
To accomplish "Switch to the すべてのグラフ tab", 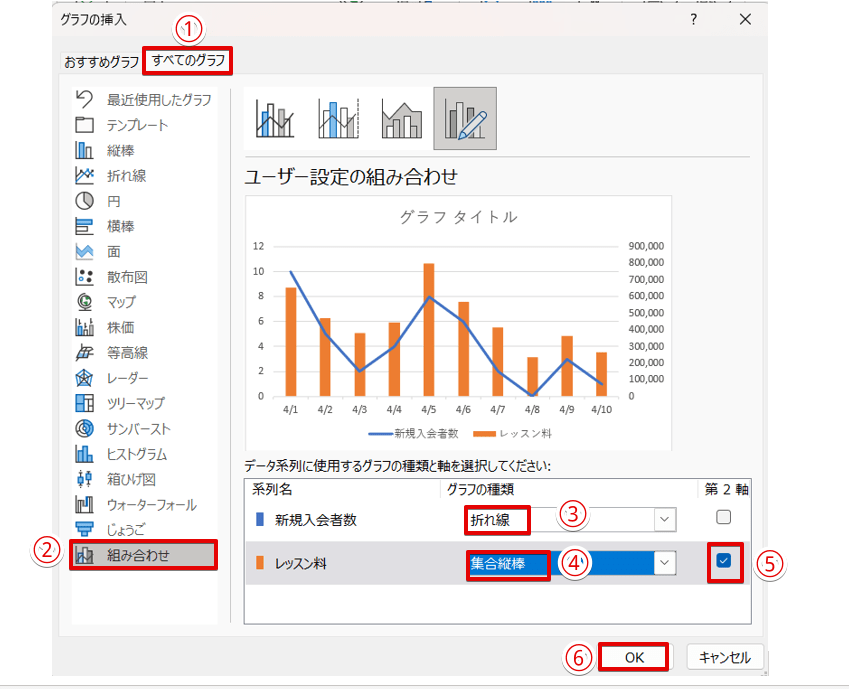I will [189, 62].
